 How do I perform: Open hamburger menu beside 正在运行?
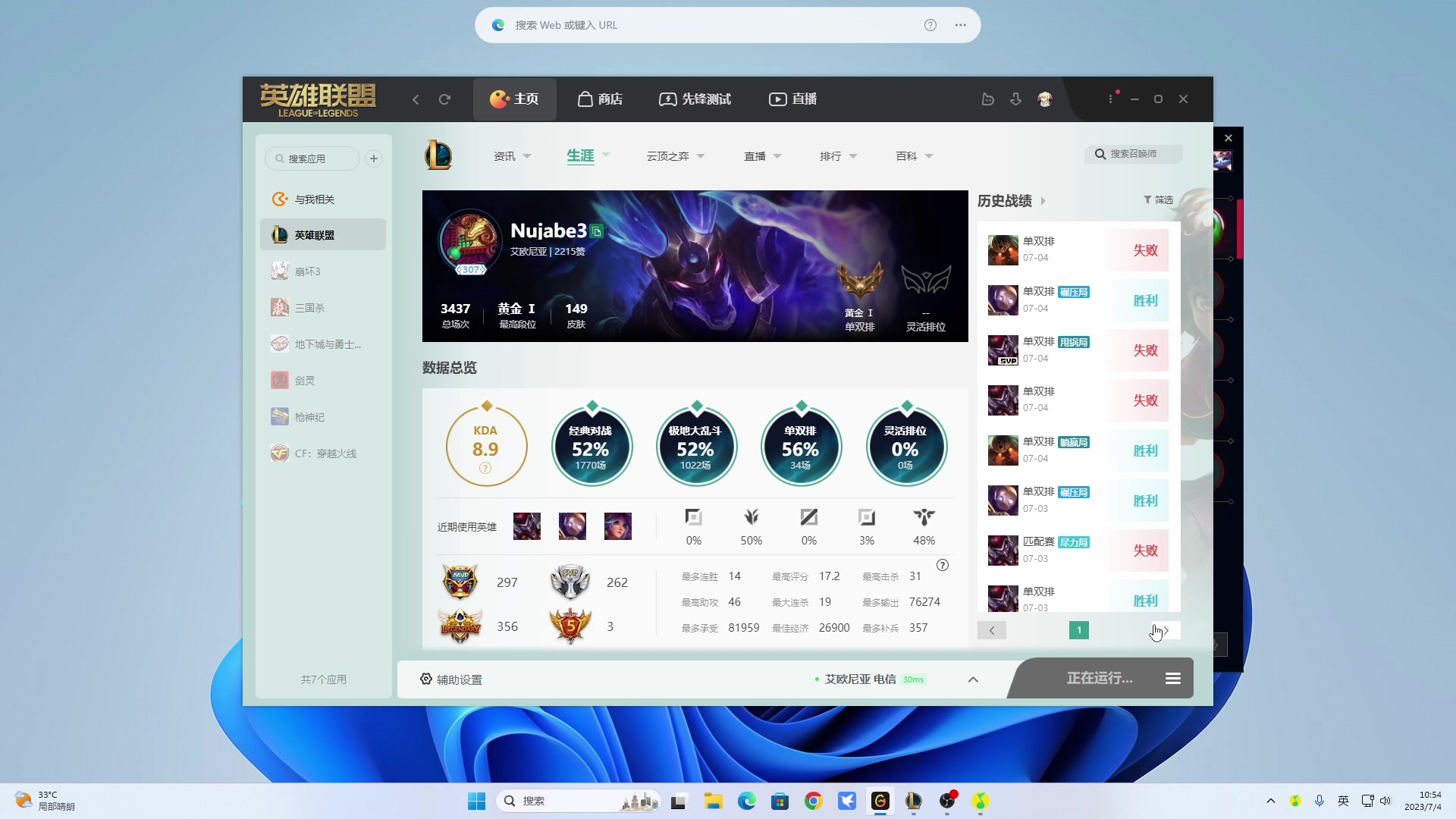(x=1173, y=679)
